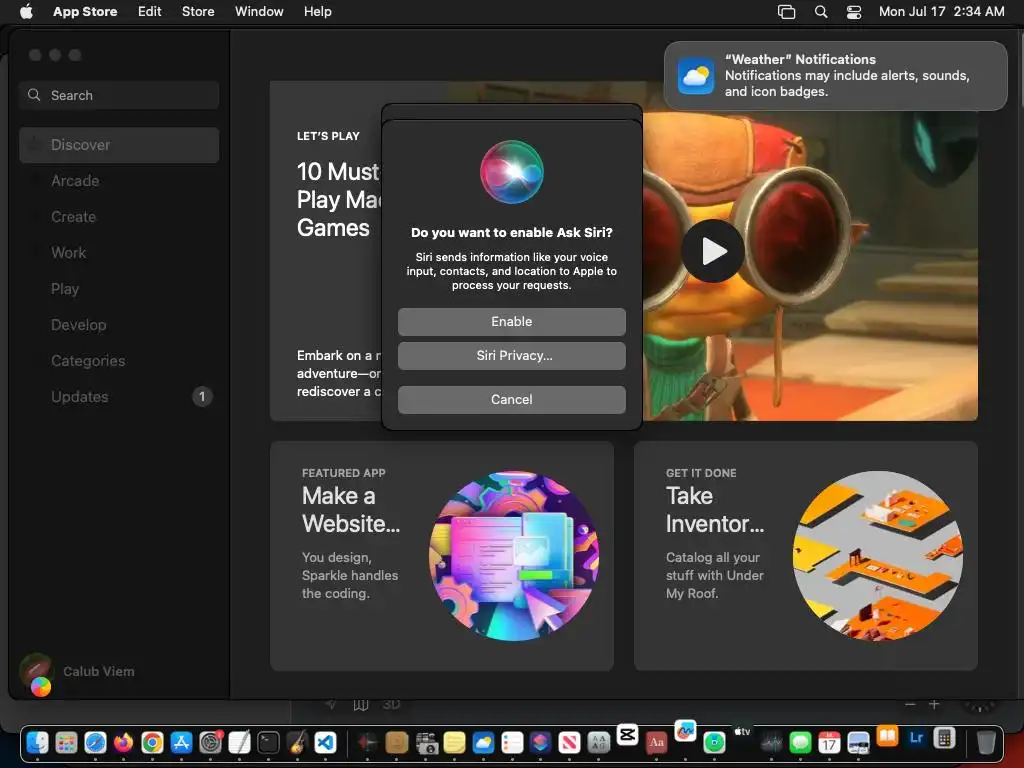Launch Shortcuts from the Dock
Screen dimensions: 1024x768
pyautogui.click(x=540, y=743)
